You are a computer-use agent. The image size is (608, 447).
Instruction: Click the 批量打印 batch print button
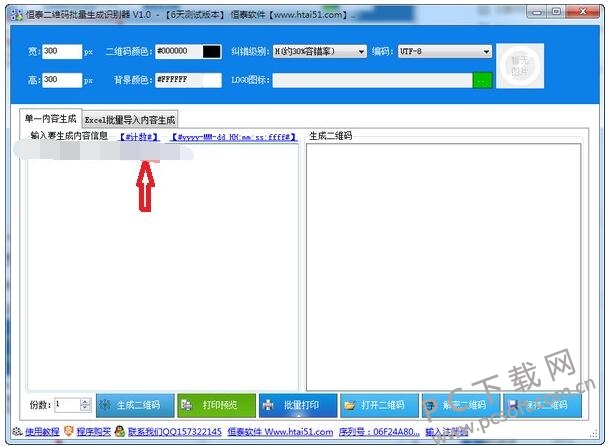tap(298, 406)
